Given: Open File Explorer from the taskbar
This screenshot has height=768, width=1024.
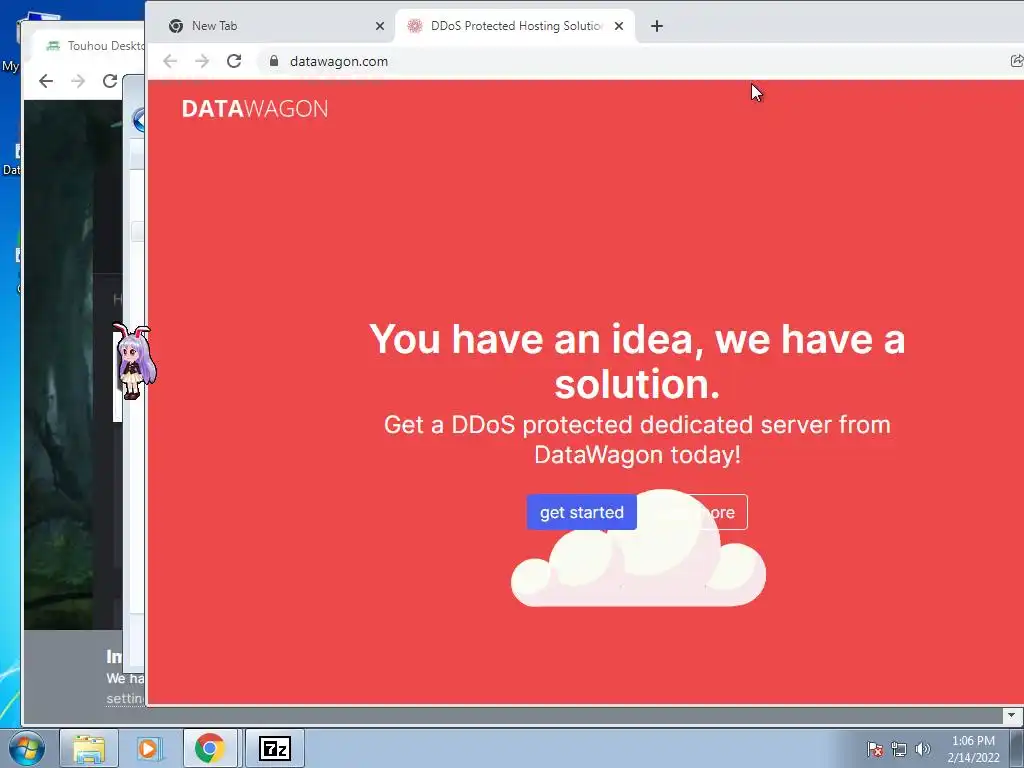Looking at the screenshot, I should coord(89,748).
